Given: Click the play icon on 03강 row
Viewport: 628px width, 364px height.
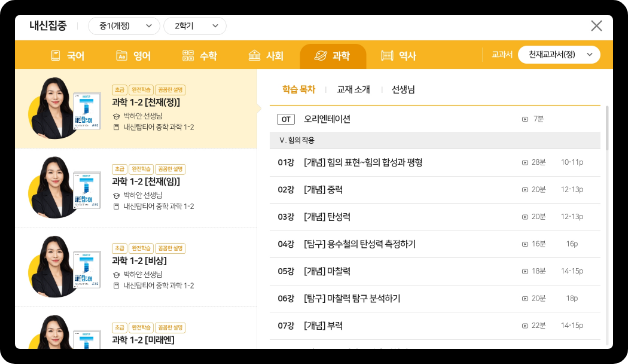Looking at the screenshot, I should (525, 217).
